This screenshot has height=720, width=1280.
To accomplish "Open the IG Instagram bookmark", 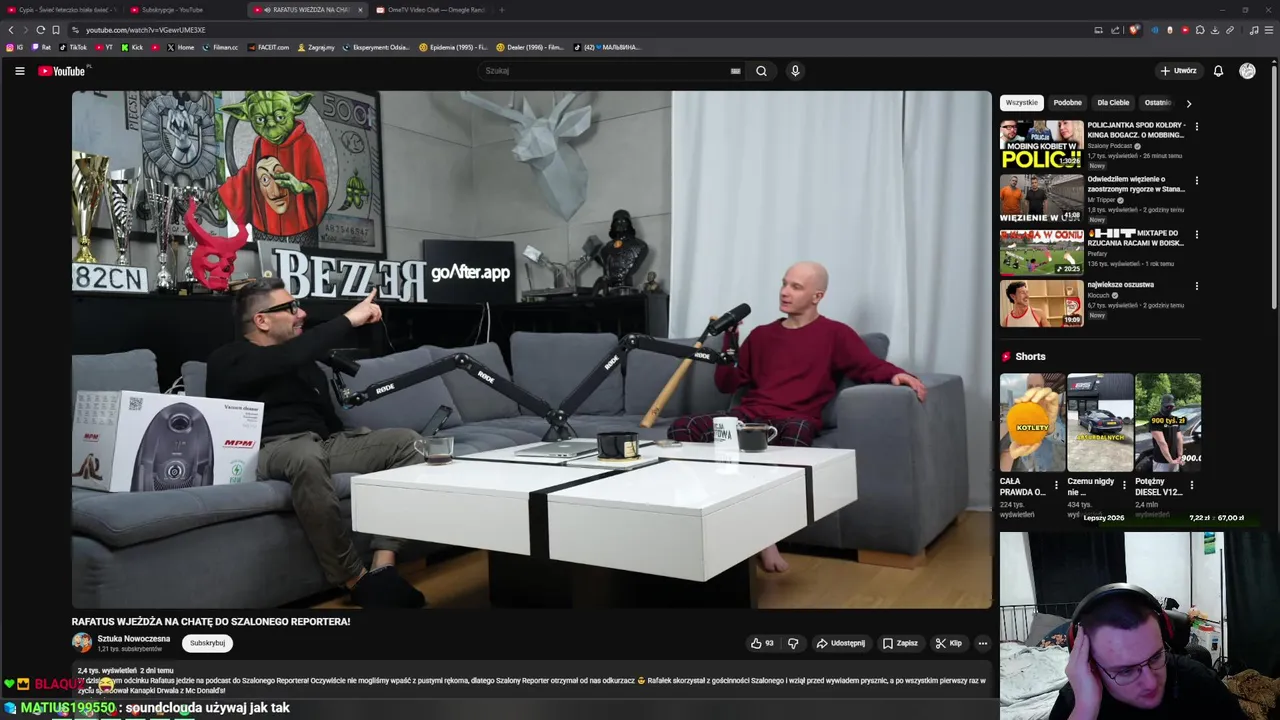I will tap(15, 47).
